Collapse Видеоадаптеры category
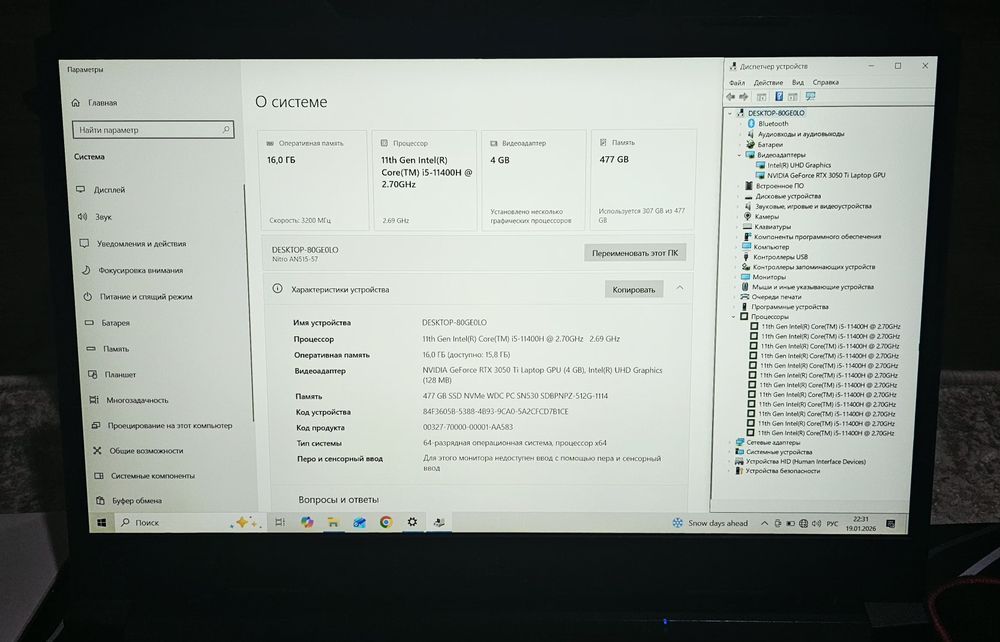The image size is (1000, 642). tap(740, 155)
